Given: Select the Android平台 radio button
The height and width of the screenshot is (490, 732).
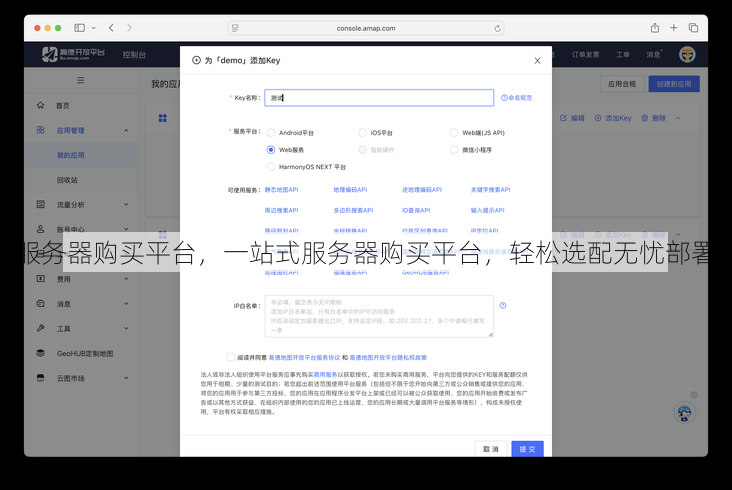Looking at the screenshot, I should point(271,133).
